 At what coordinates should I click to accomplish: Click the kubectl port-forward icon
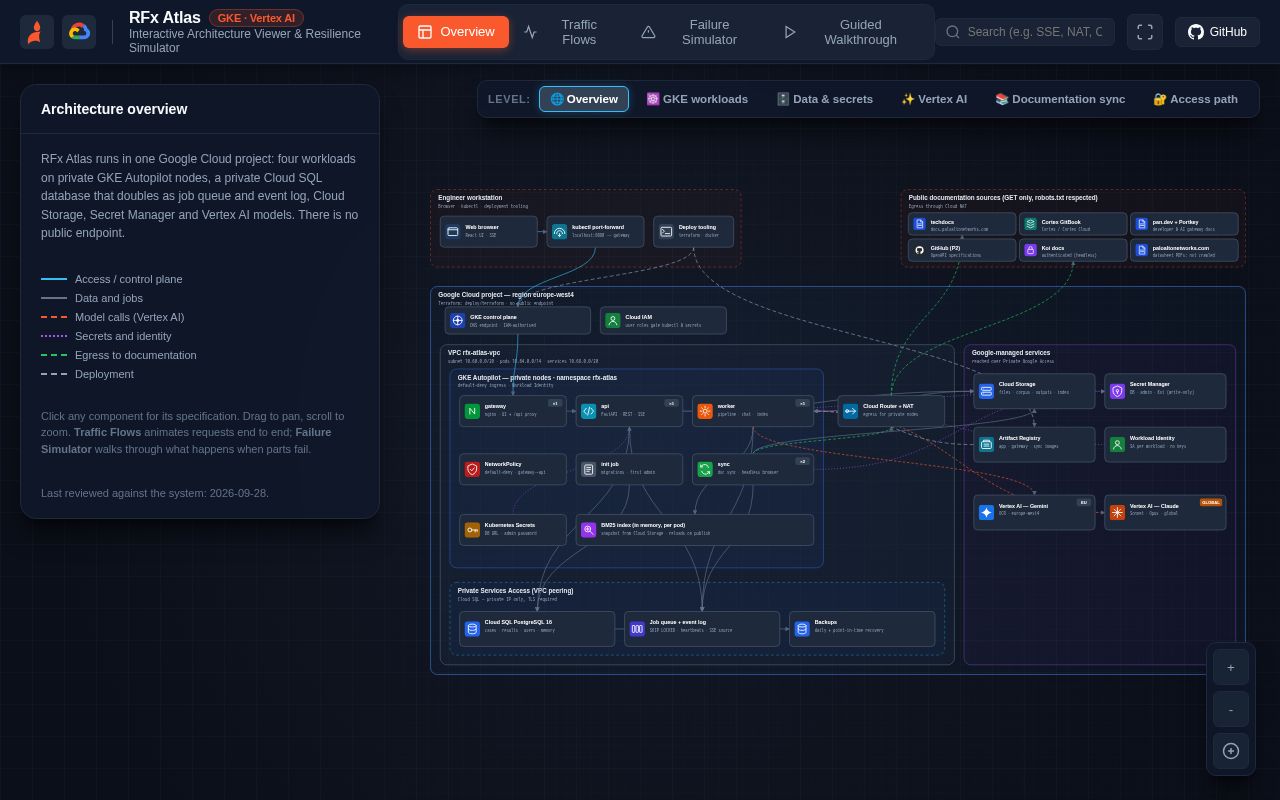point(559,232)
